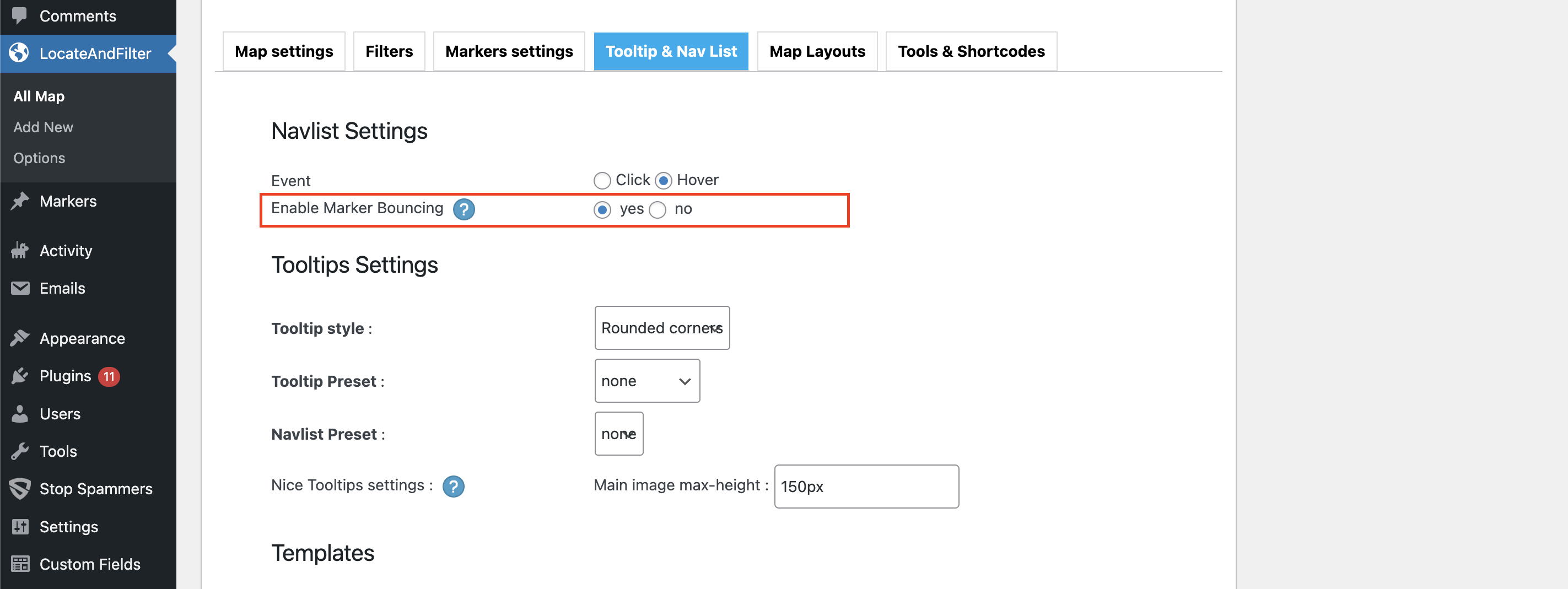This screenshot has width=1568, height=589.
Task: Expand the Tooltip Preset dropdown
Action: [x=646, y=381]
